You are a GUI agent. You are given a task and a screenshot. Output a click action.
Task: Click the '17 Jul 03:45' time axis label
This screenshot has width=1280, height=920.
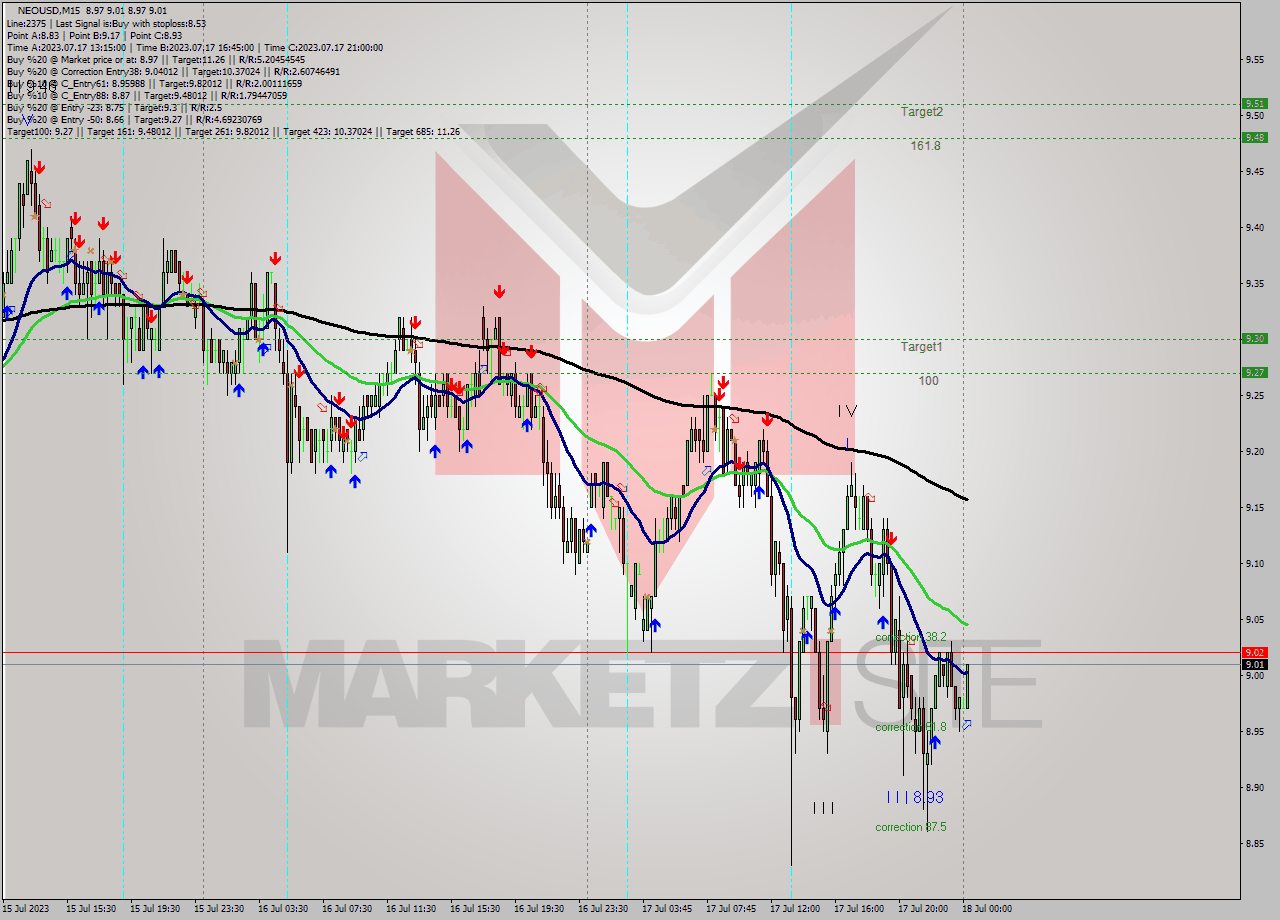(668, 909)
